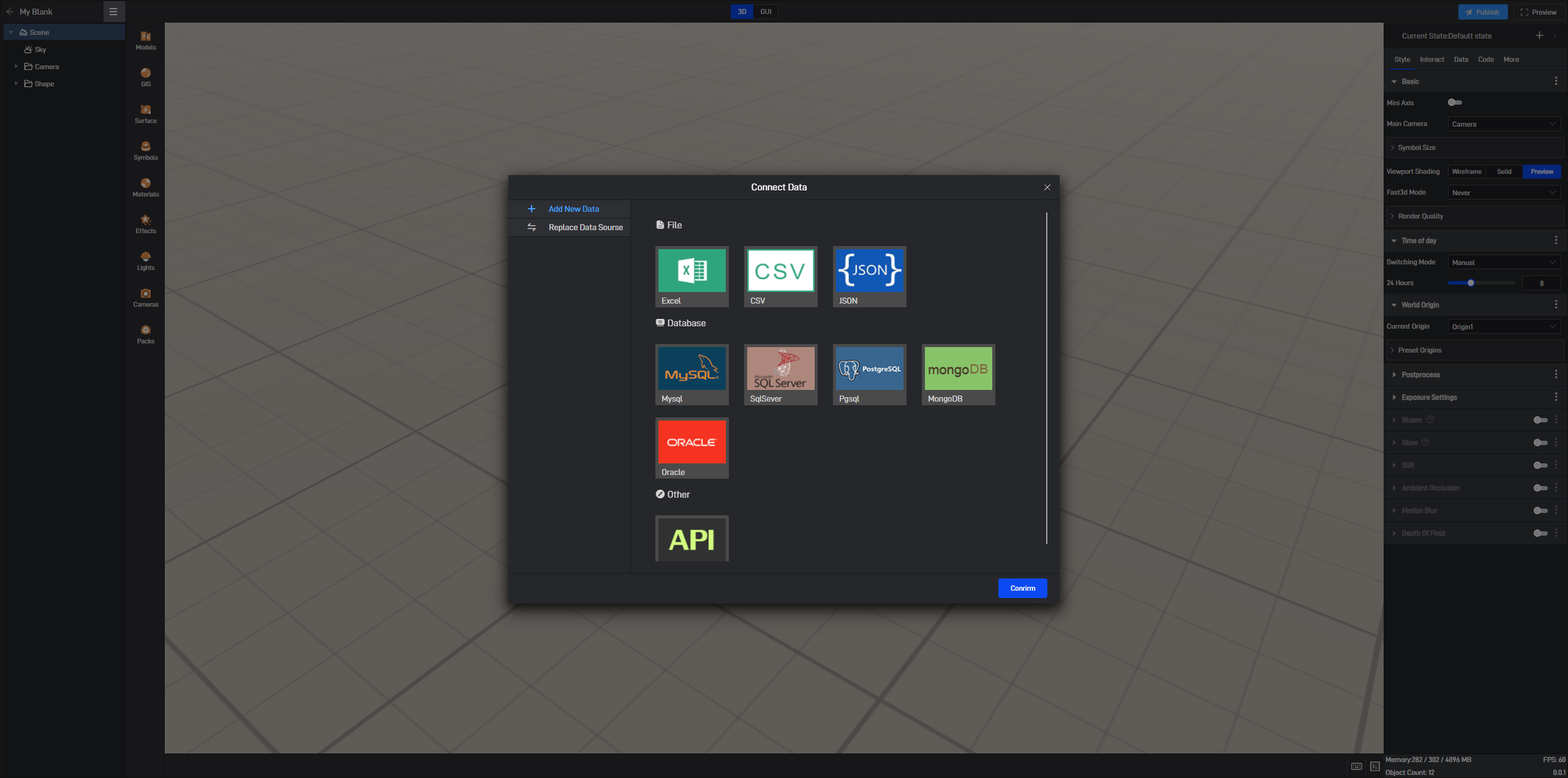The image size is (1568, 778).
Task: Select the Excel data source
Action: pos(692,277)
